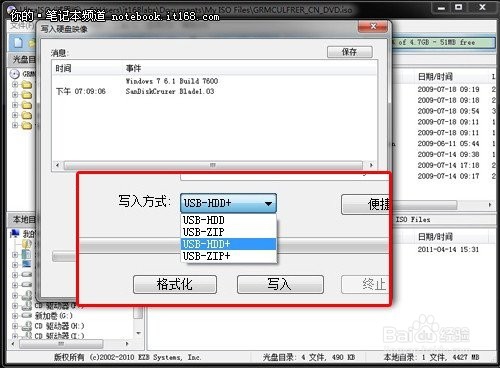Viewport: 500px width, 368px height.
Task: Click the 保存 button
Action: 350,52
